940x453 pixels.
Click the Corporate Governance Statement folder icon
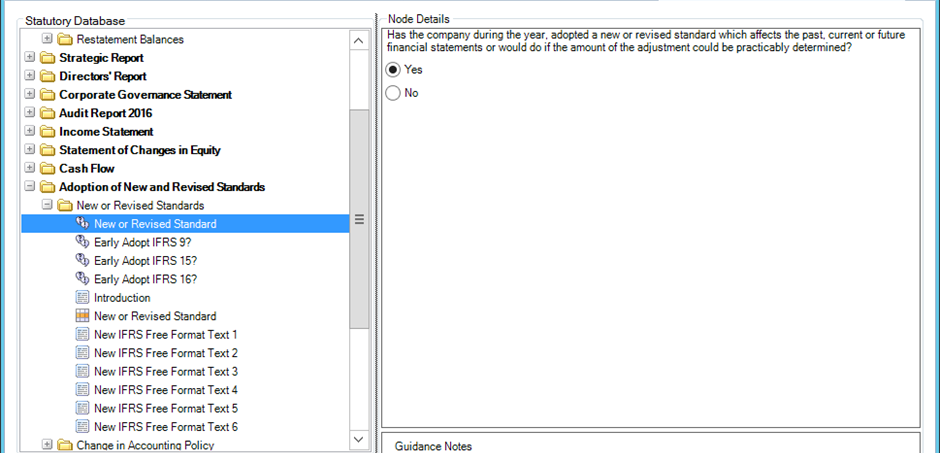coord(47,95)
